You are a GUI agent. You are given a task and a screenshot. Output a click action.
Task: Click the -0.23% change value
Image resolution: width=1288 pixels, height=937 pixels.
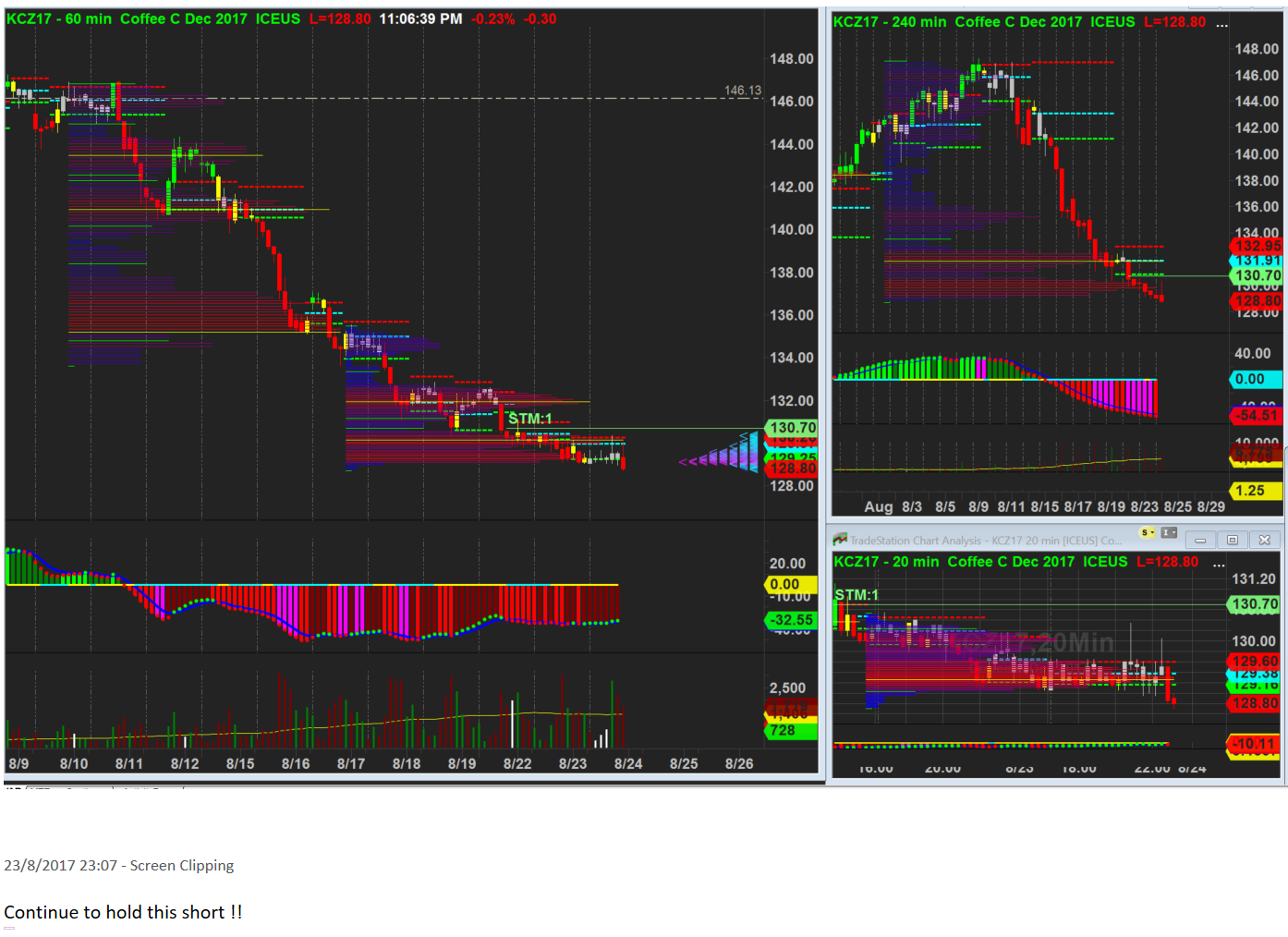[493, 18]
